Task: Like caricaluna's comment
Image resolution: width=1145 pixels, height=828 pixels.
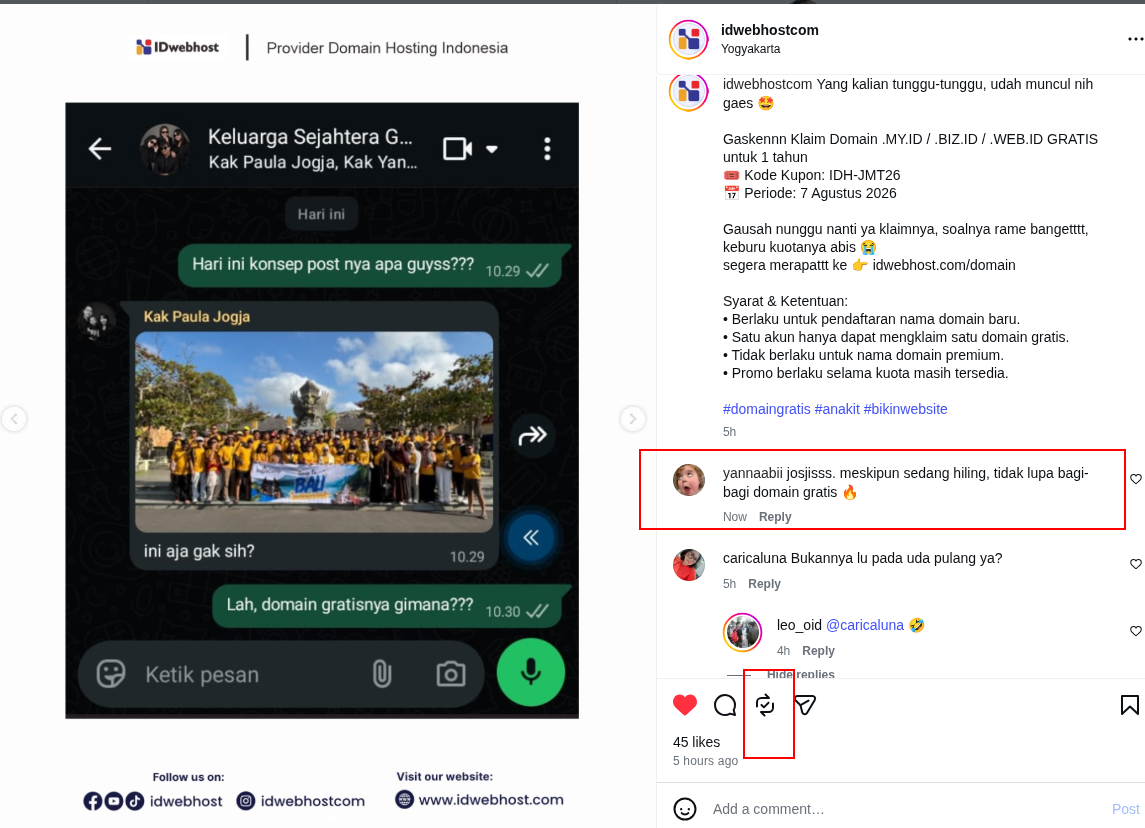Action: click(x=1136, y=564)
